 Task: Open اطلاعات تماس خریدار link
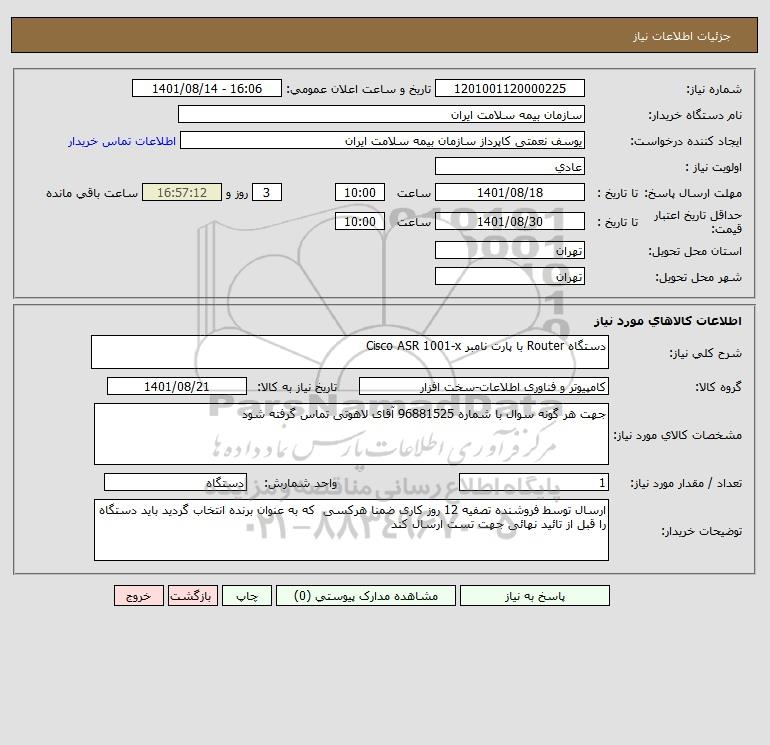(x=122, y=141)
